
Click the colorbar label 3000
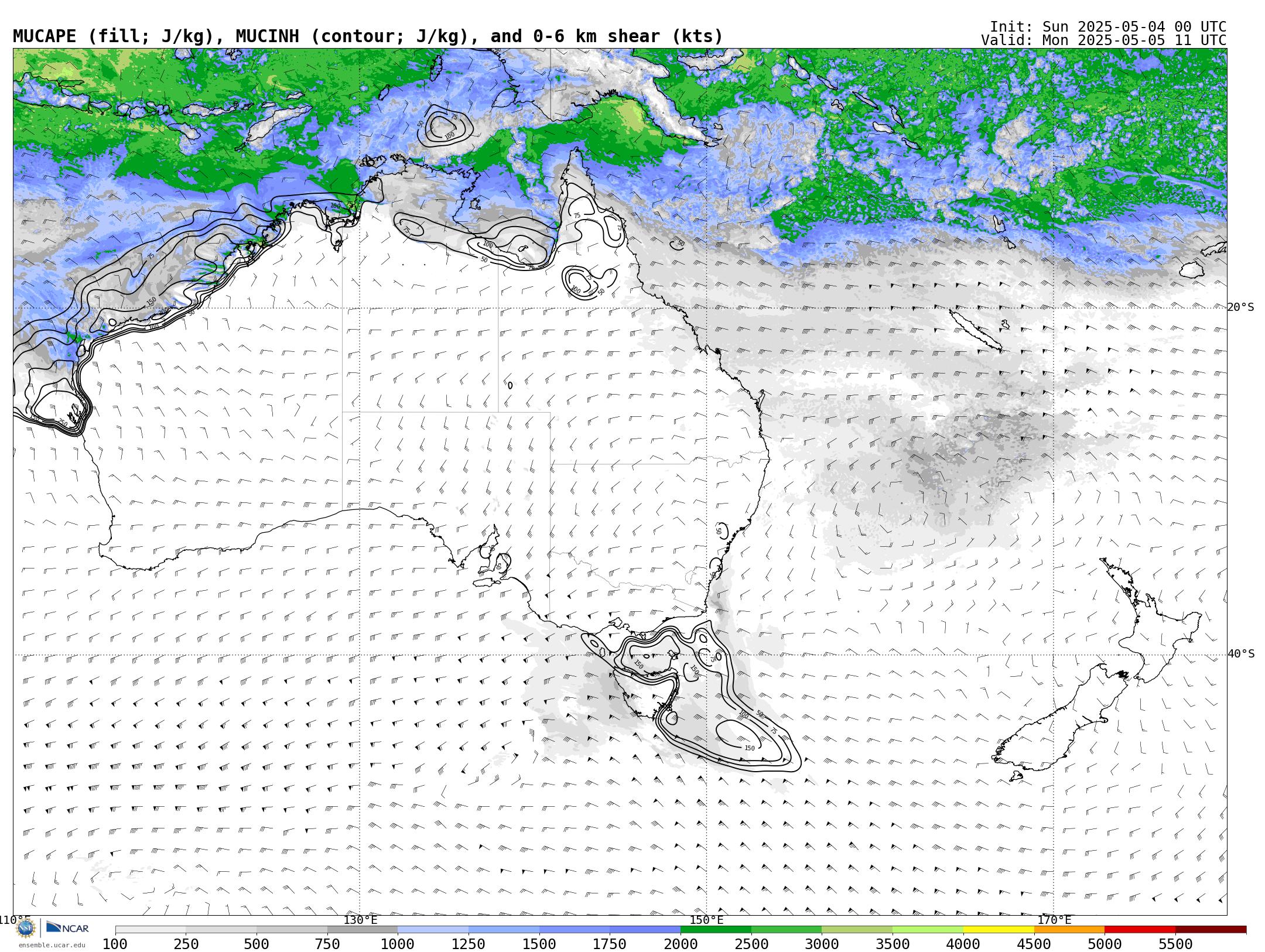(822, 944)
